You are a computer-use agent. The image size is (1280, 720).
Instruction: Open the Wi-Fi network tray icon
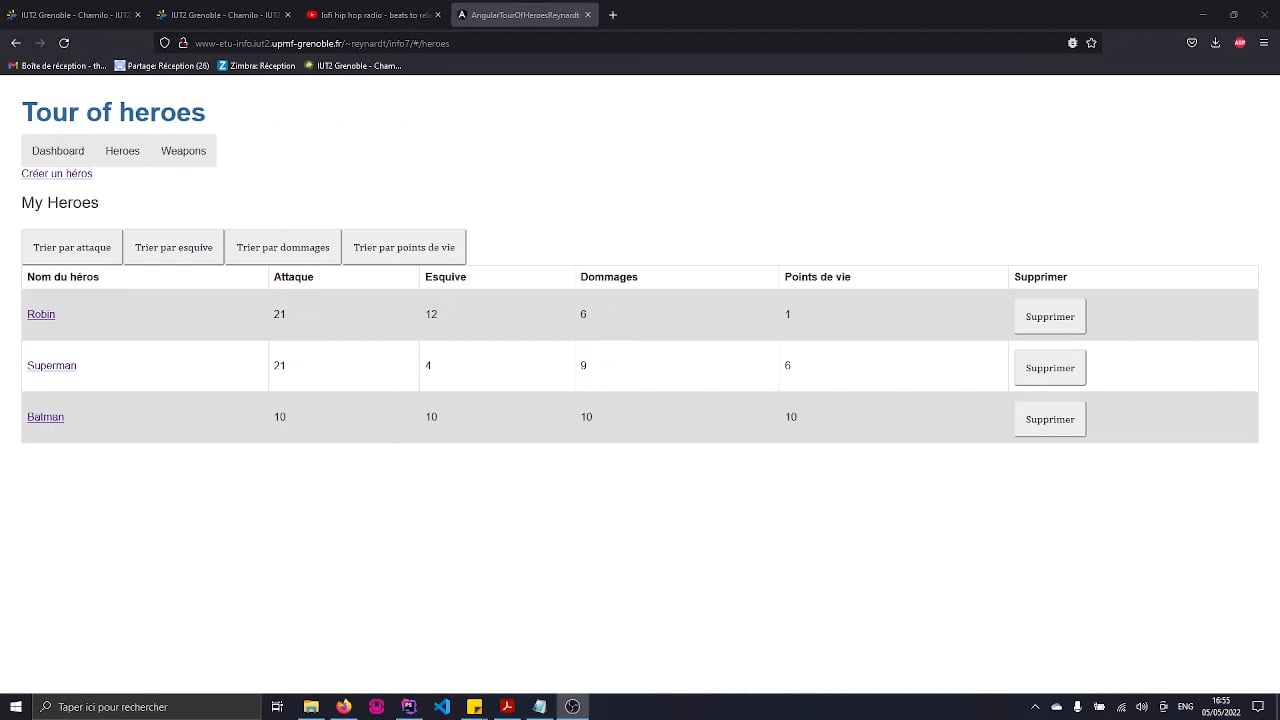1121,707
